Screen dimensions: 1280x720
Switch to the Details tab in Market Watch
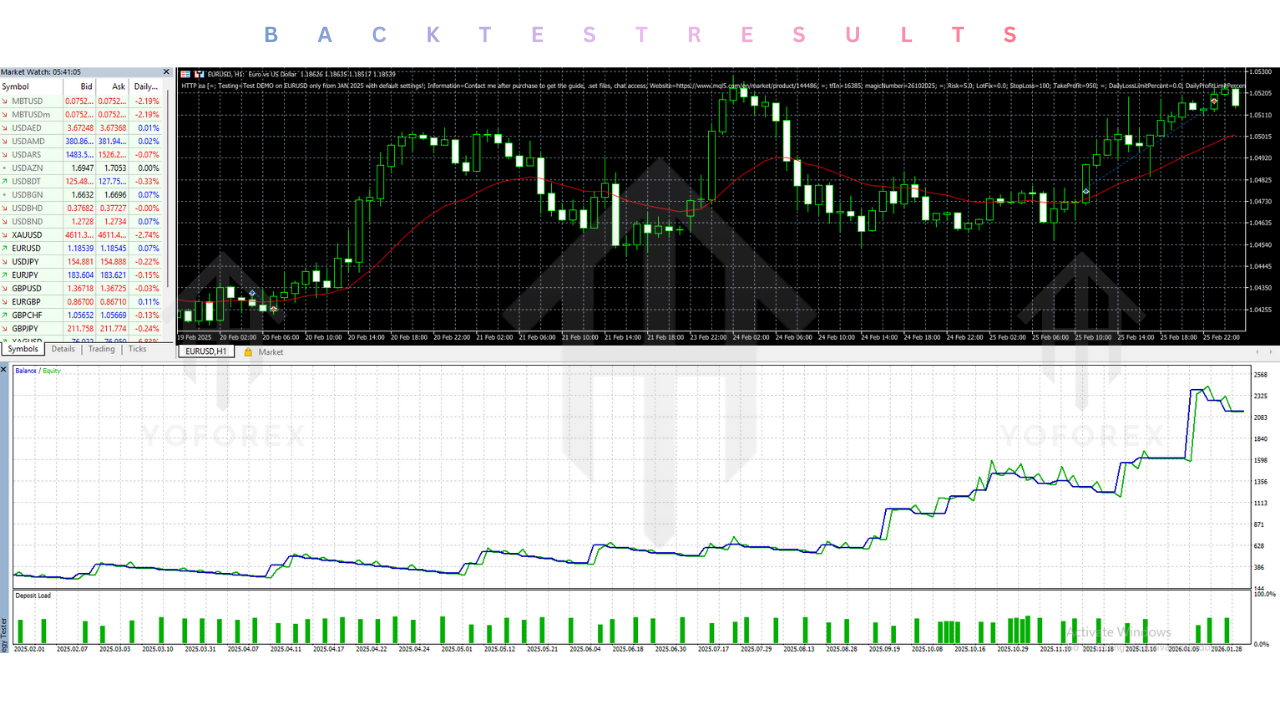62,349
